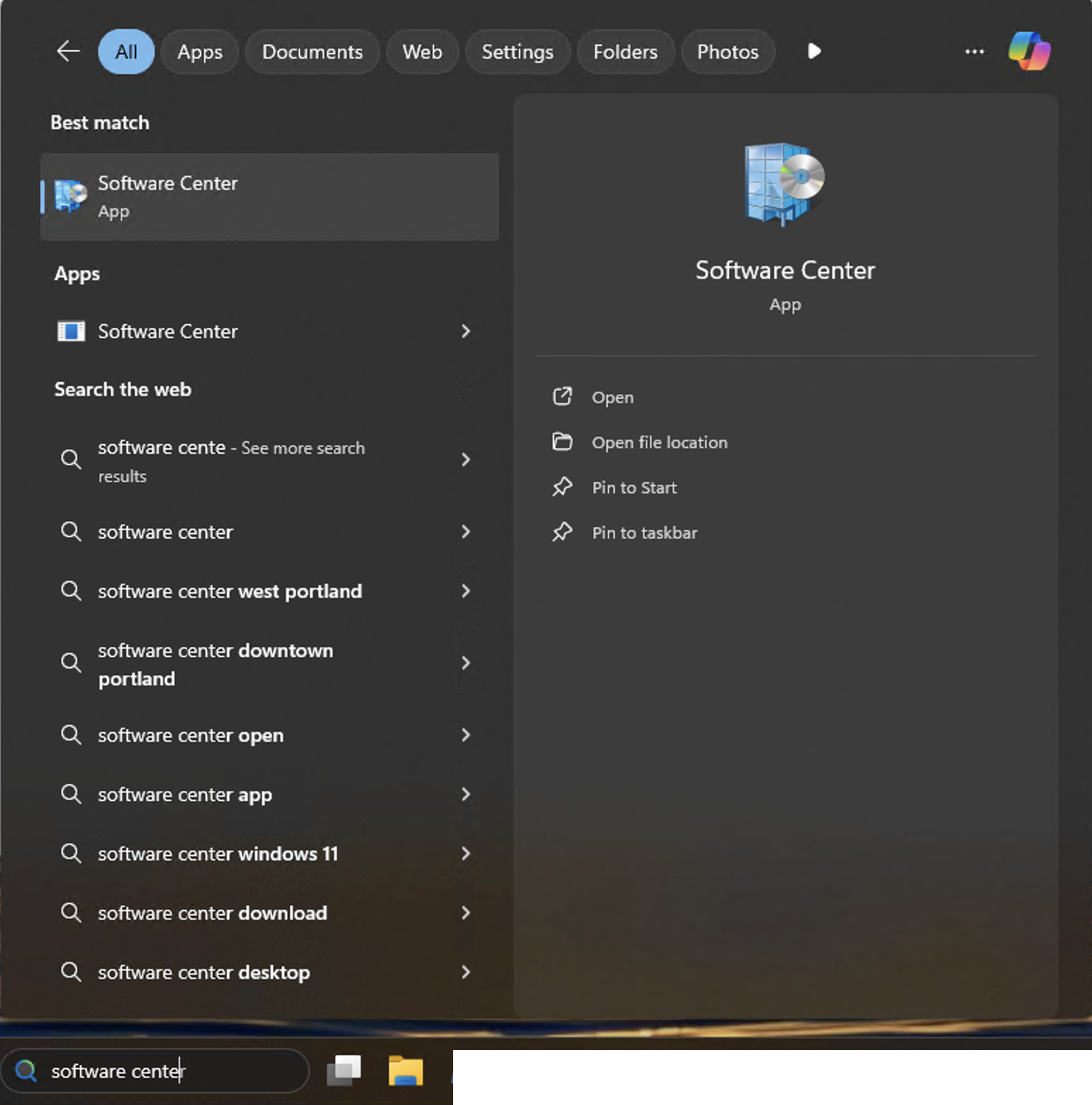Click search icon beside 'software center desktop'

71,972
